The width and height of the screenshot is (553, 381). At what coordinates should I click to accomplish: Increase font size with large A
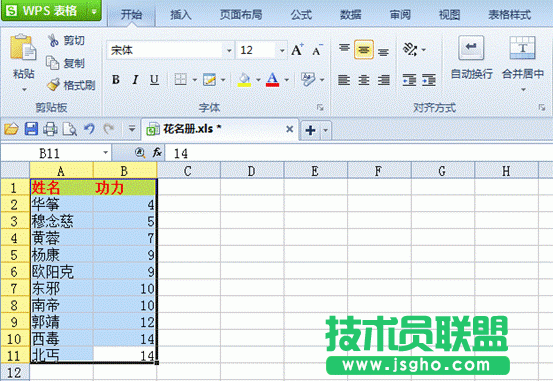point(297,50)
